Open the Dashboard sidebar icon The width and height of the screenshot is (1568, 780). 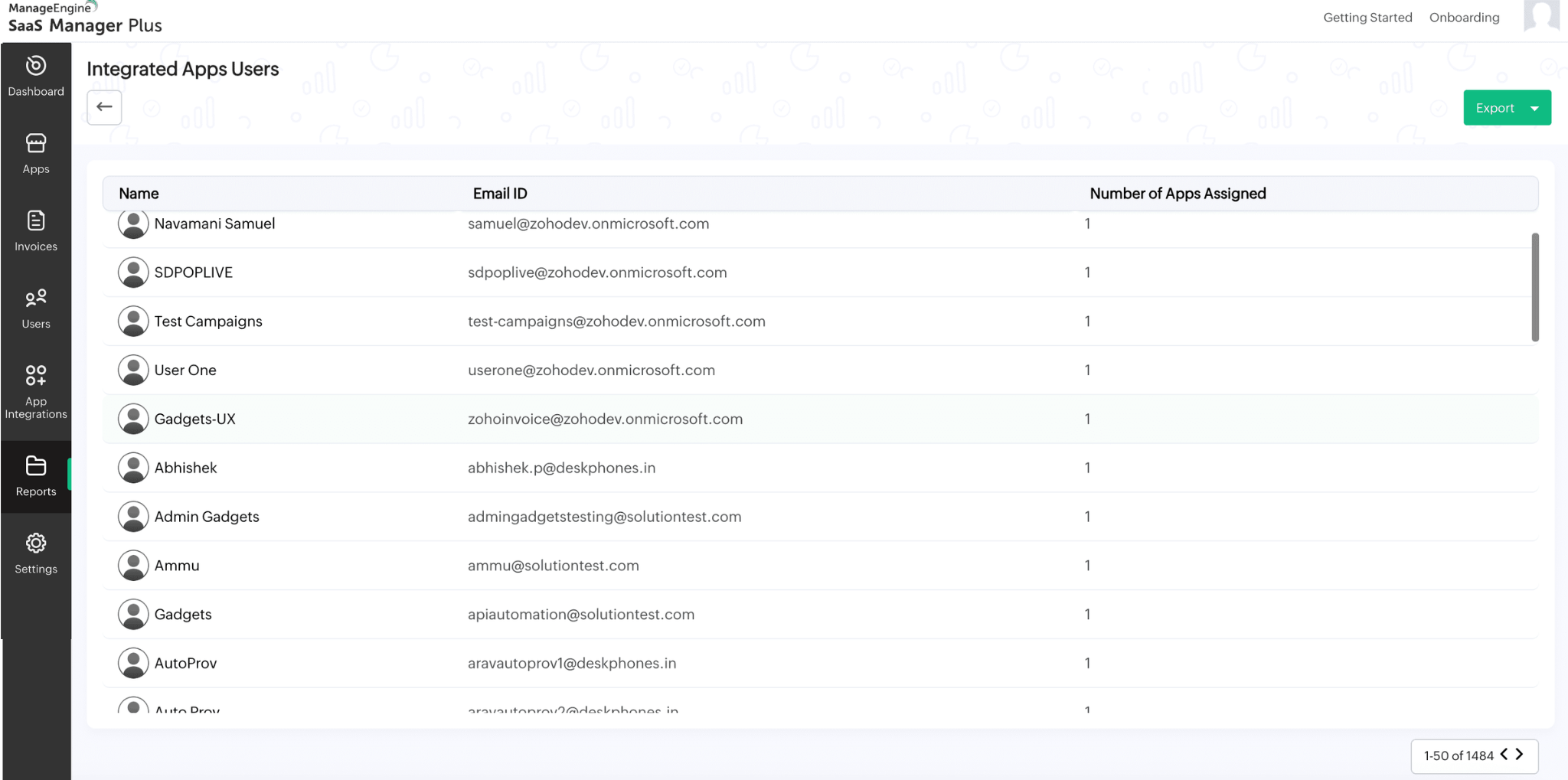[x=36, y=67]
